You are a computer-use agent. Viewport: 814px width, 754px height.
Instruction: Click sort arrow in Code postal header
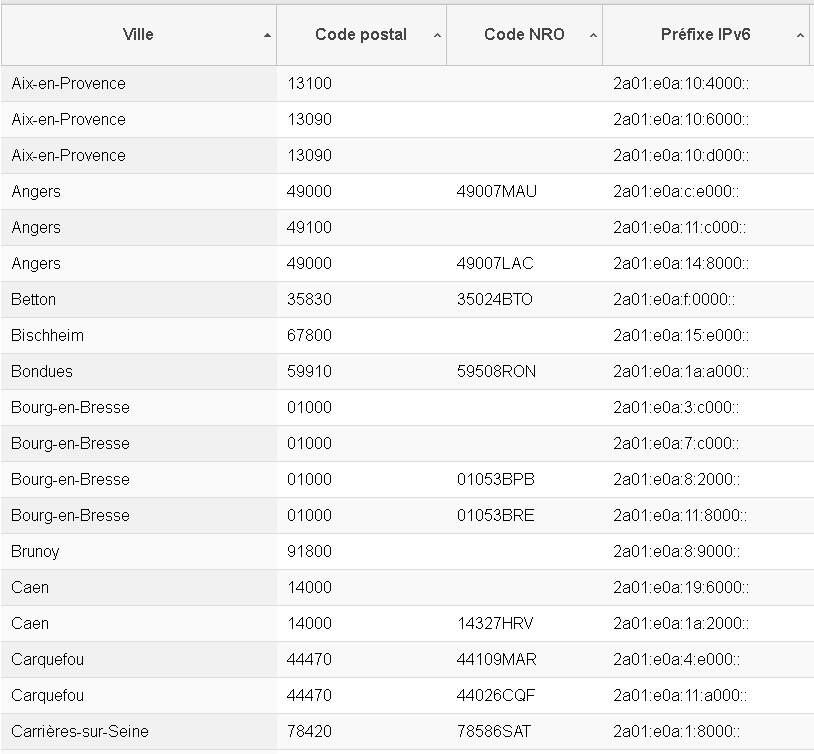[x=438, y=35]
